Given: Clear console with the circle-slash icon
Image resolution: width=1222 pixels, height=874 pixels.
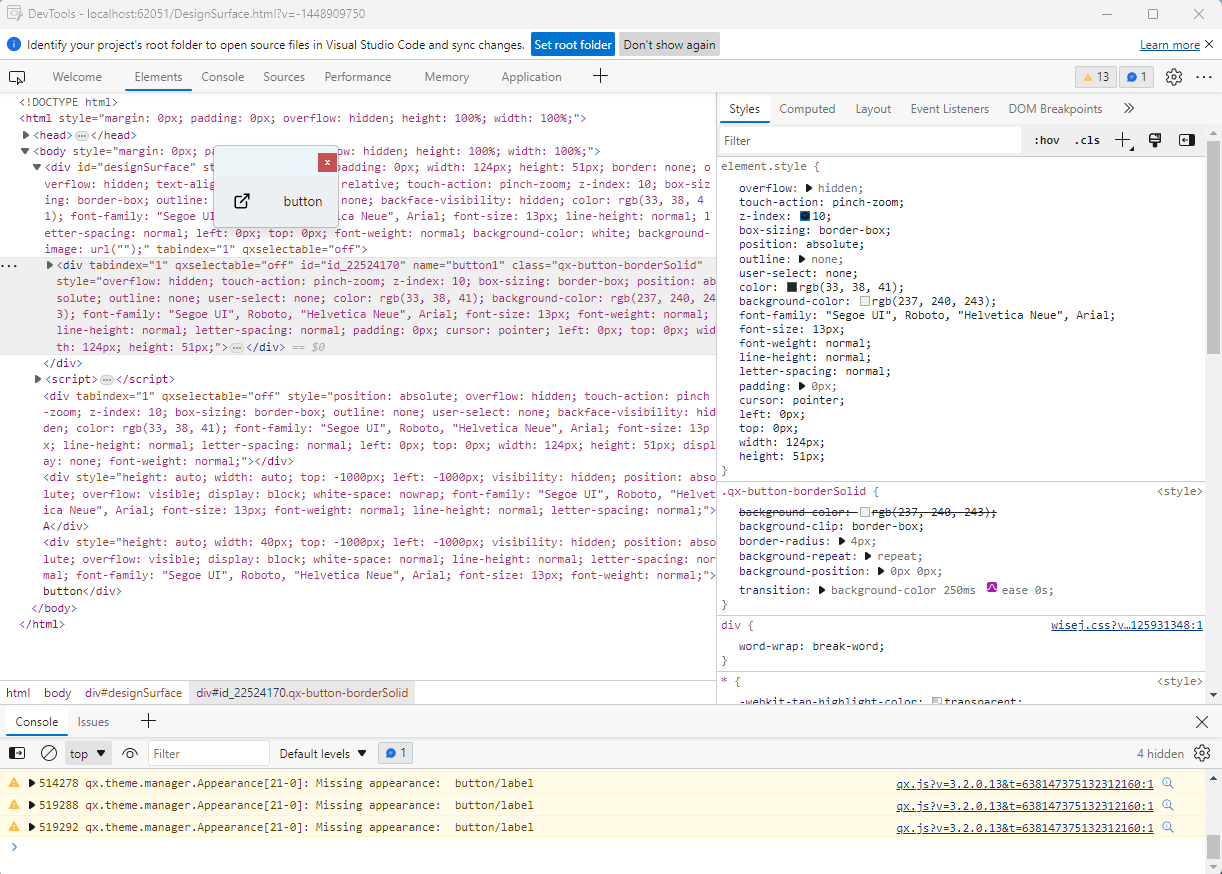Looking at the screenshot, I should (48, 753).
